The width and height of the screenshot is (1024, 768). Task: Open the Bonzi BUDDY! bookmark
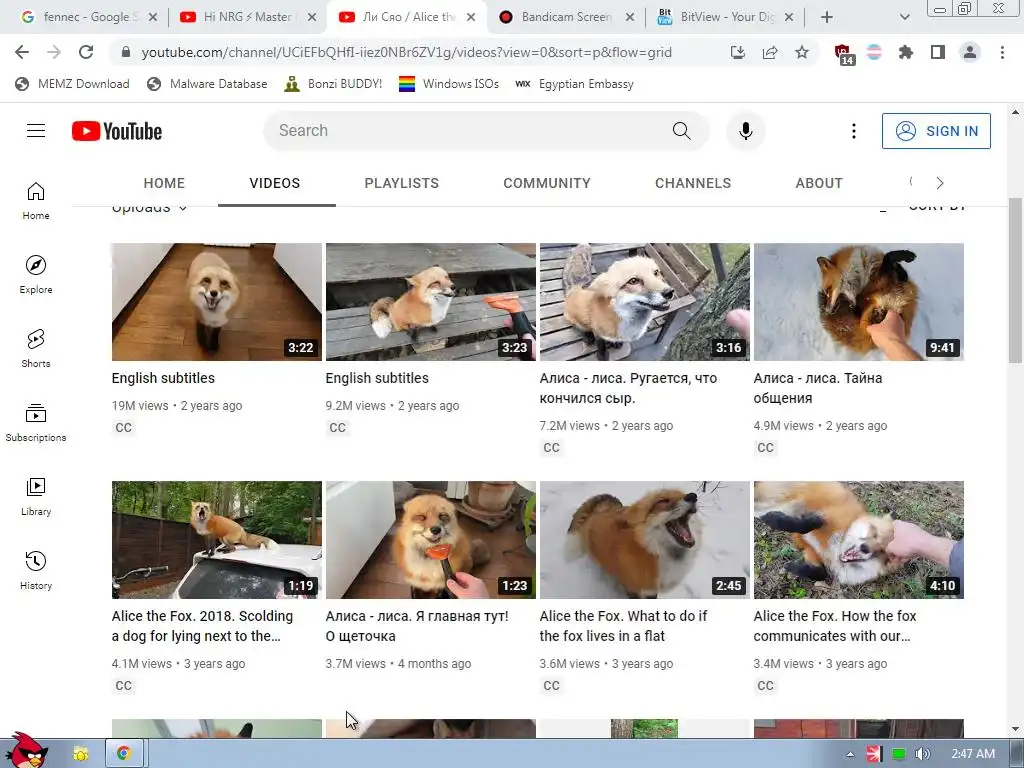tap(334, 84)
